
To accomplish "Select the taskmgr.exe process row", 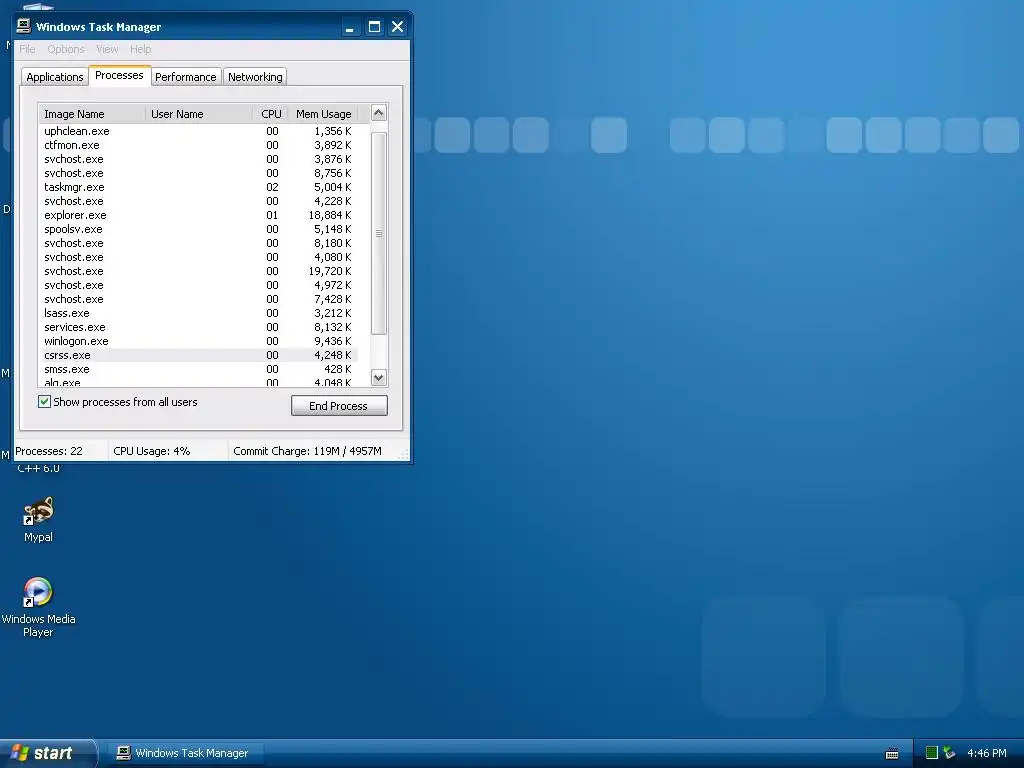I will (198, 187).
